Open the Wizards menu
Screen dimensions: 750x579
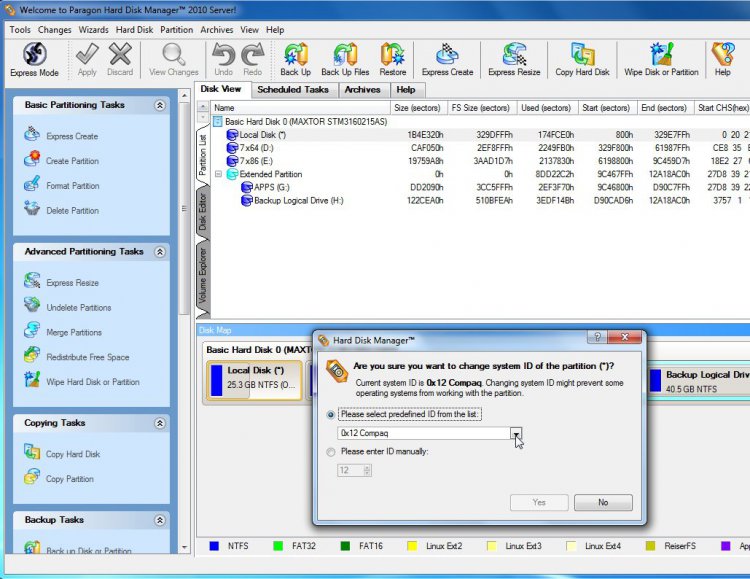pos(93,30)
